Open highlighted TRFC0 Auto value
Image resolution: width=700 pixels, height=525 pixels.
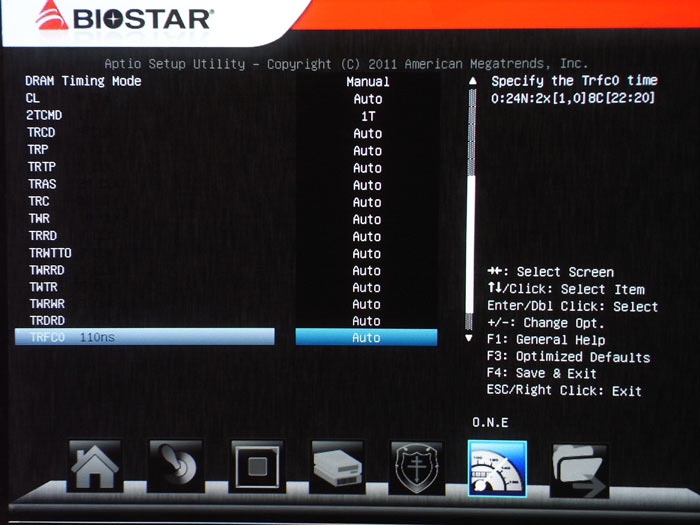pos(367,338)
